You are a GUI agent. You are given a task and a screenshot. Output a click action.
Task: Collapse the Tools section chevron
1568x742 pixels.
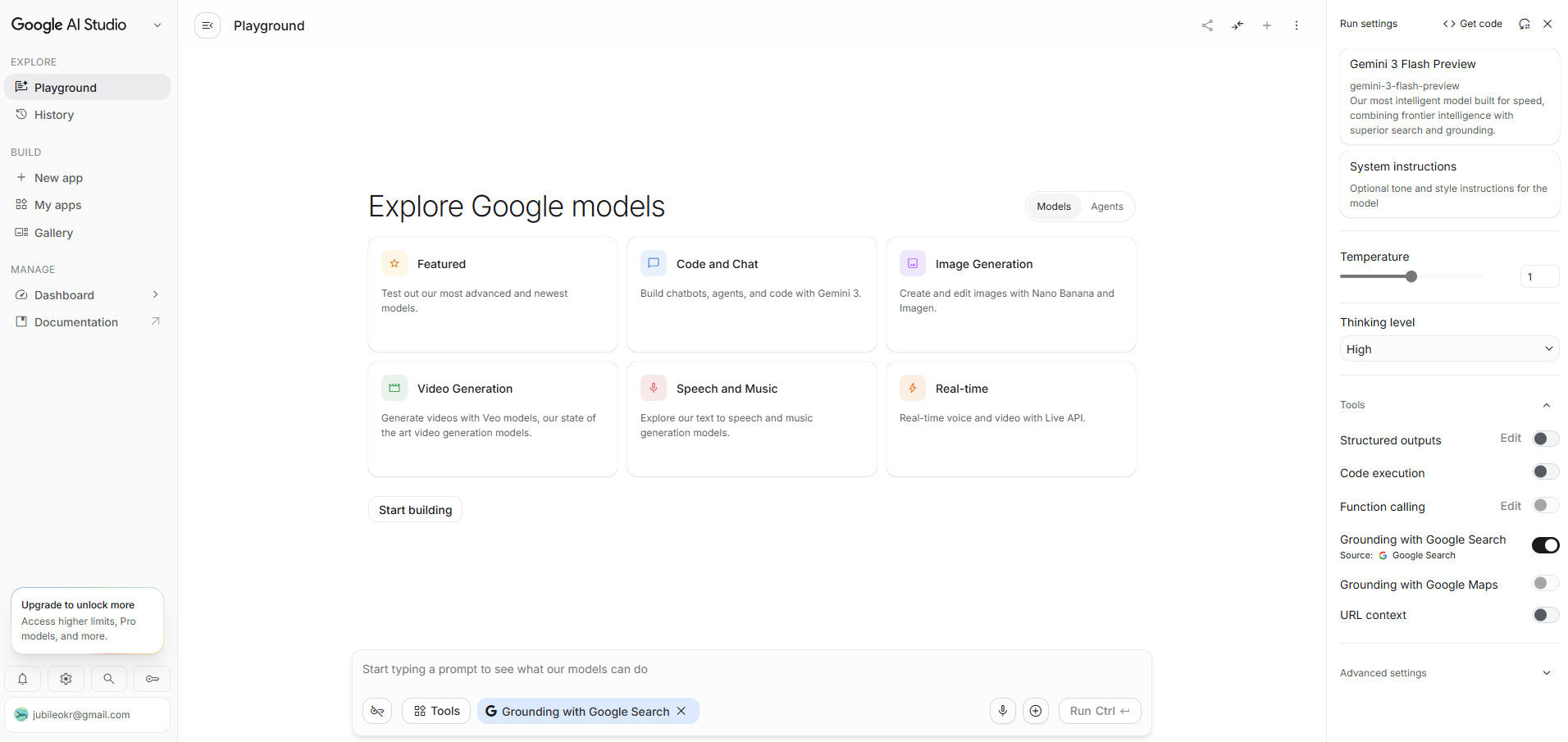click(x=1547, y=405)
